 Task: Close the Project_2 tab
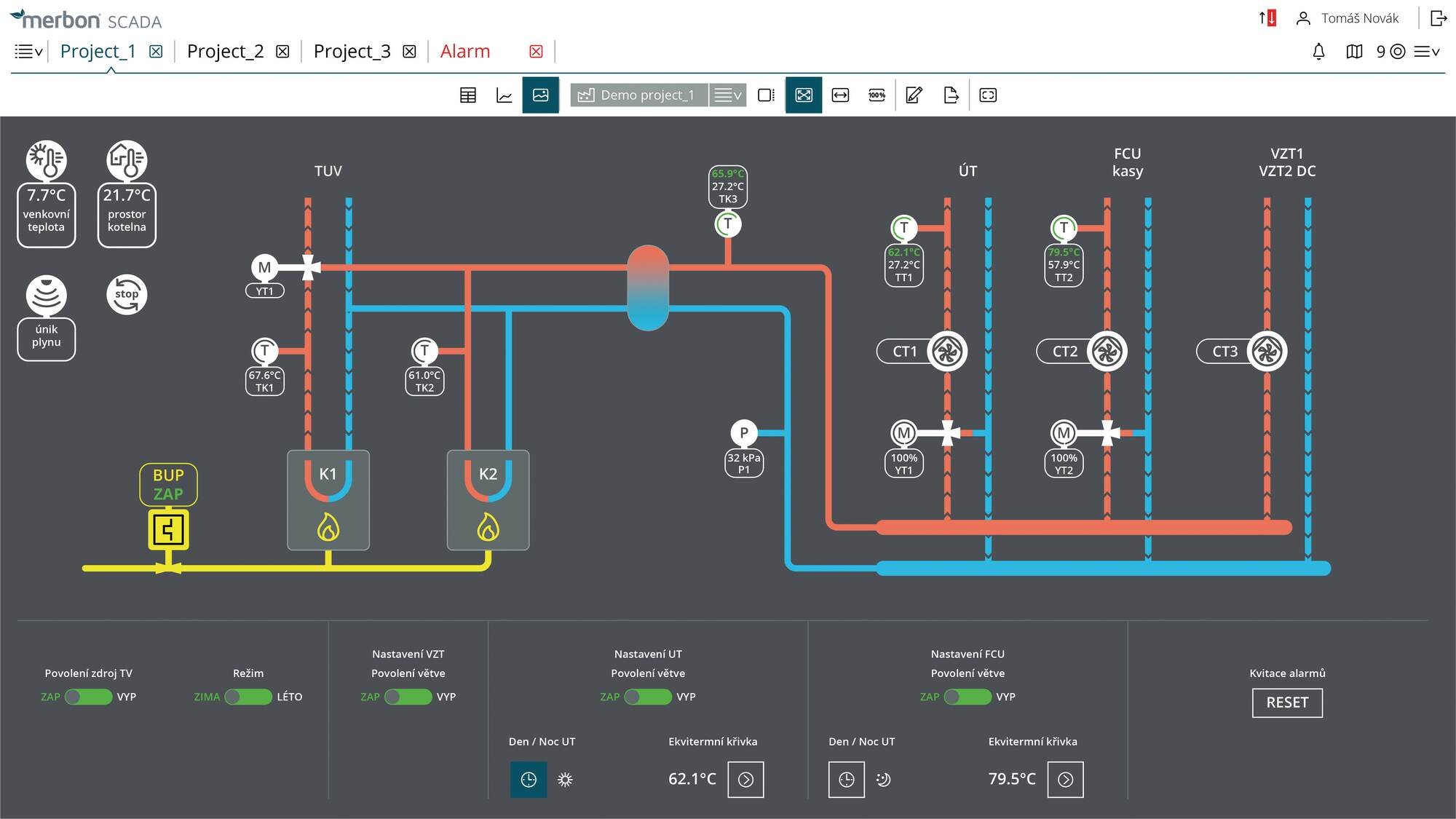point(282,52)
